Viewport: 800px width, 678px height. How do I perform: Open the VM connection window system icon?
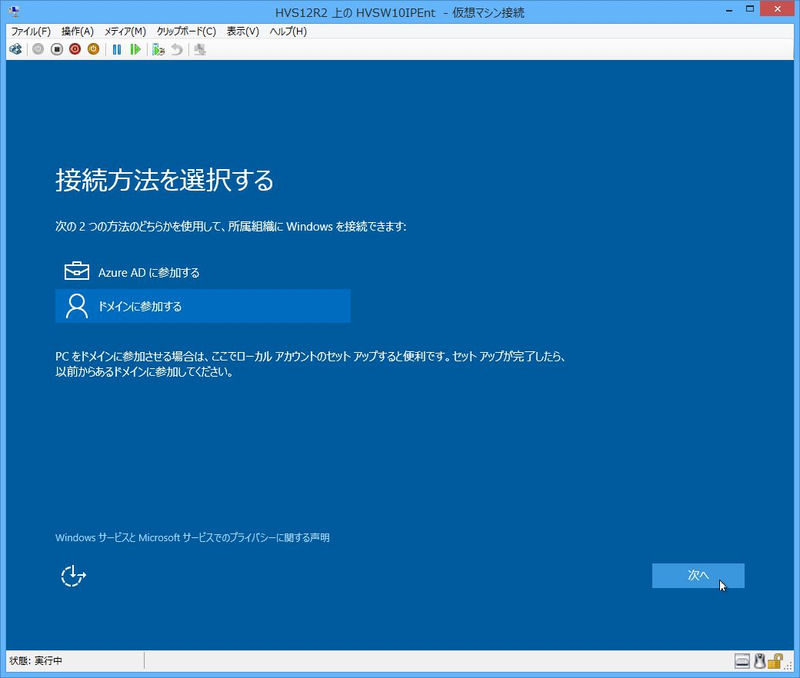(14, 11)
